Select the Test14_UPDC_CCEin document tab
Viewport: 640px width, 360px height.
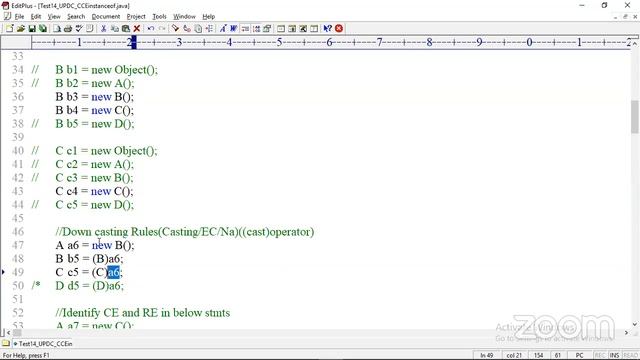click(42, 344)
